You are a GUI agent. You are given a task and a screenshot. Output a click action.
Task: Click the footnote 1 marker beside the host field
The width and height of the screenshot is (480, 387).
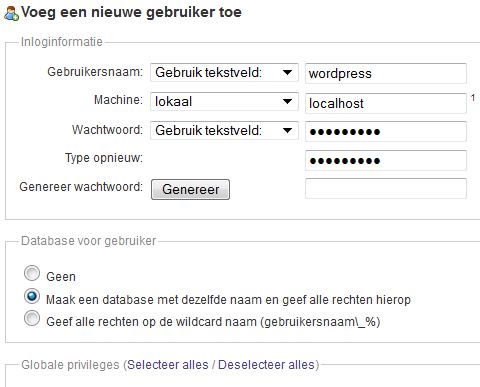[473, 98]
